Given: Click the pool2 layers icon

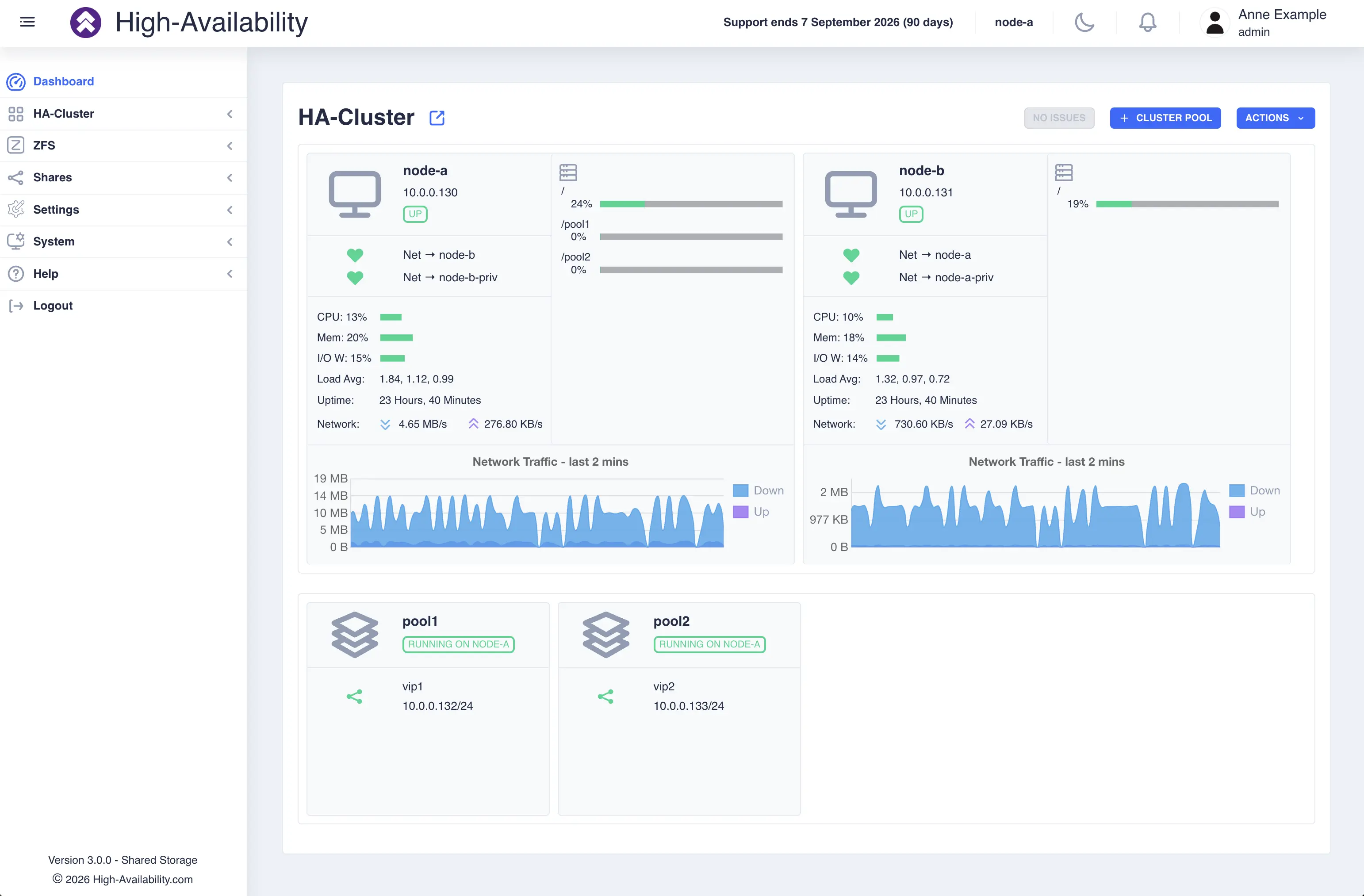Looking at the screenshot, I should pos(606,635).
